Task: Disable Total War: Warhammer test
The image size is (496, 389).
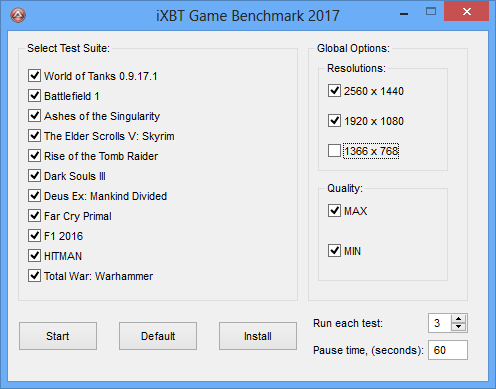Action: pyautogui.click(x=34, y=276)
